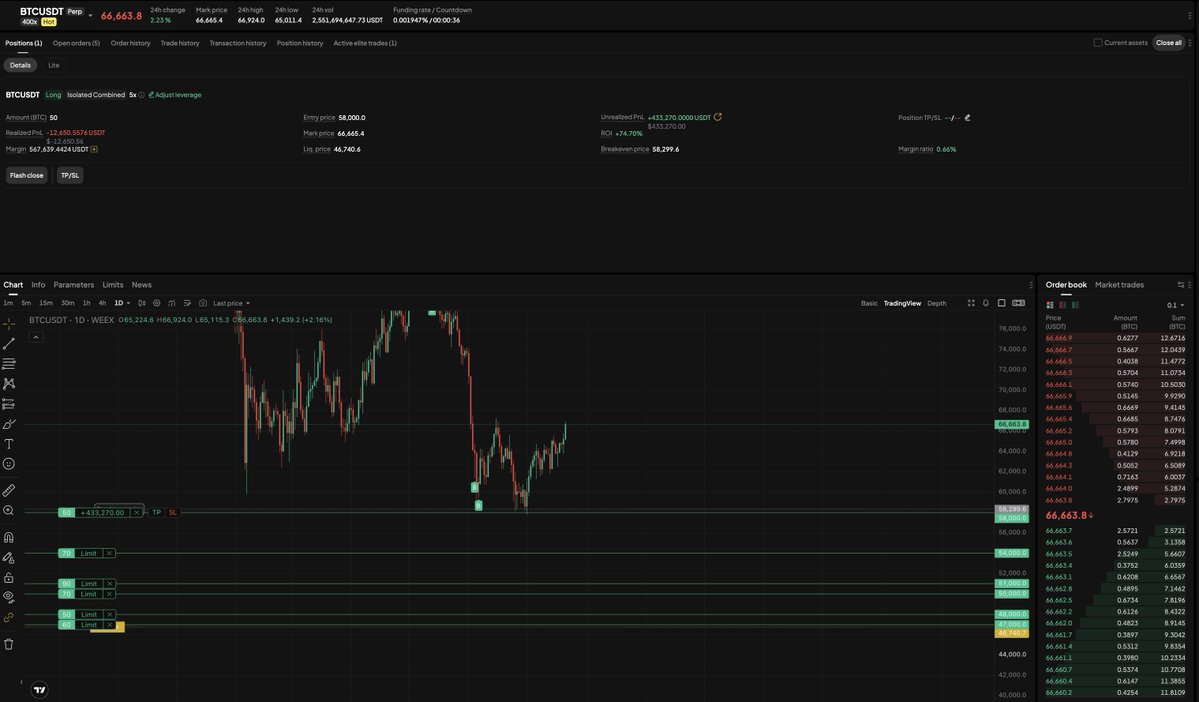
Task: Switch chart mode to Basic
Action: click(x=869, y=304)
